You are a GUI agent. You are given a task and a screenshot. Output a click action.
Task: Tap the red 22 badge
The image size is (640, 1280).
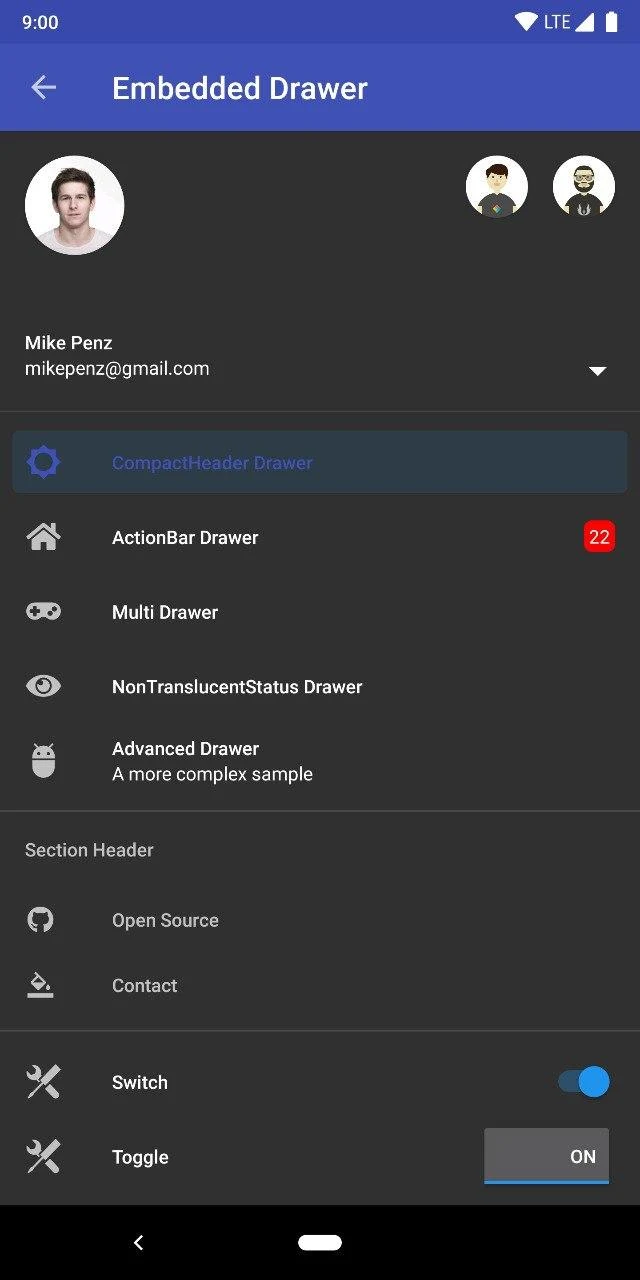point(599,537)
